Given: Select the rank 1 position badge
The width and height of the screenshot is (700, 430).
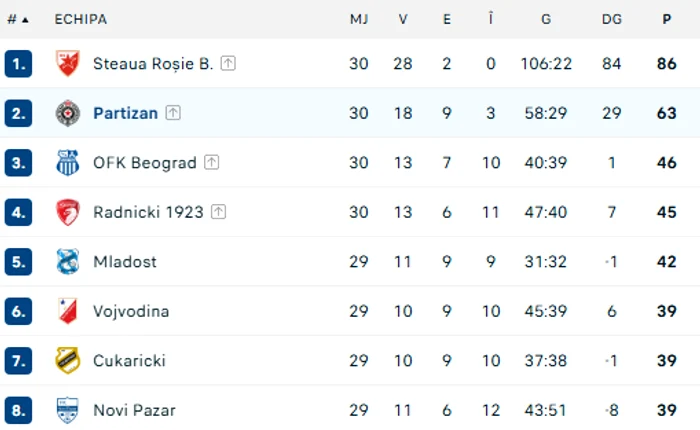Looking at the screenshot, I should pos(18,64).
